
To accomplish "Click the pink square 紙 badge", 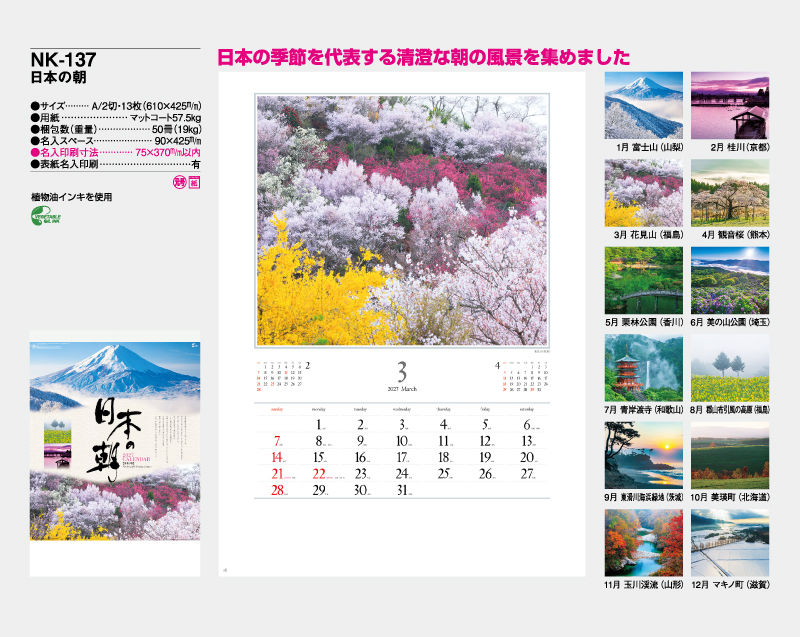I will 194,182.
